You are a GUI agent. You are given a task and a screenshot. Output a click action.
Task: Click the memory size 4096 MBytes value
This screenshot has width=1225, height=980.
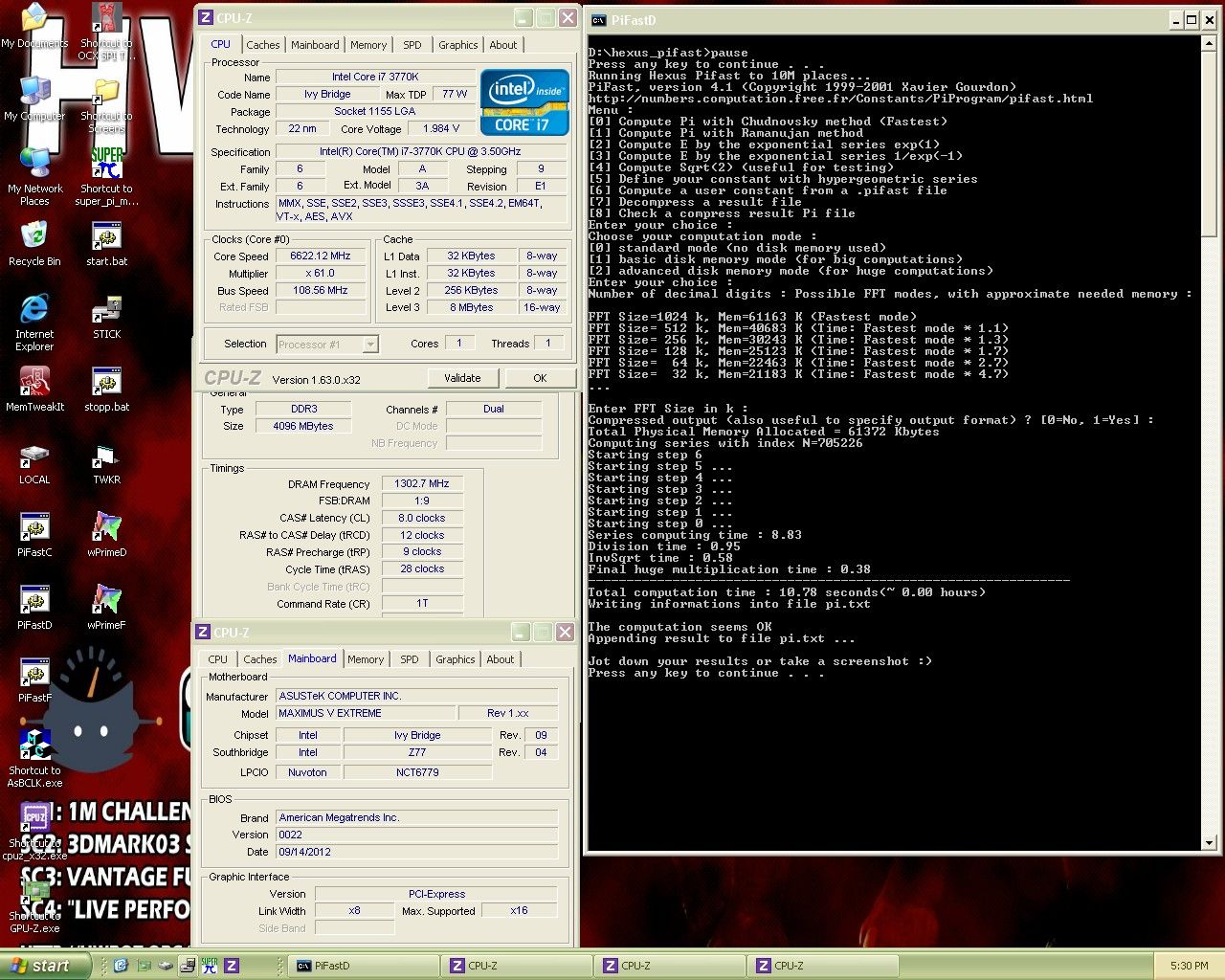click(303, 426)
